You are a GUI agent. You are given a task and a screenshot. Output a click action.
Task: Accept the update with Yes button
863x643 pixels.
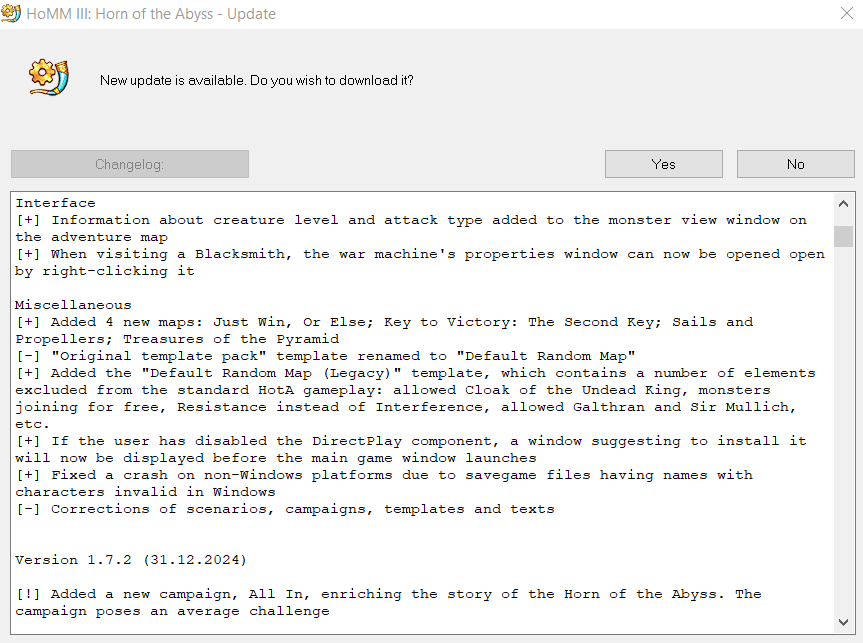[663, 164]
